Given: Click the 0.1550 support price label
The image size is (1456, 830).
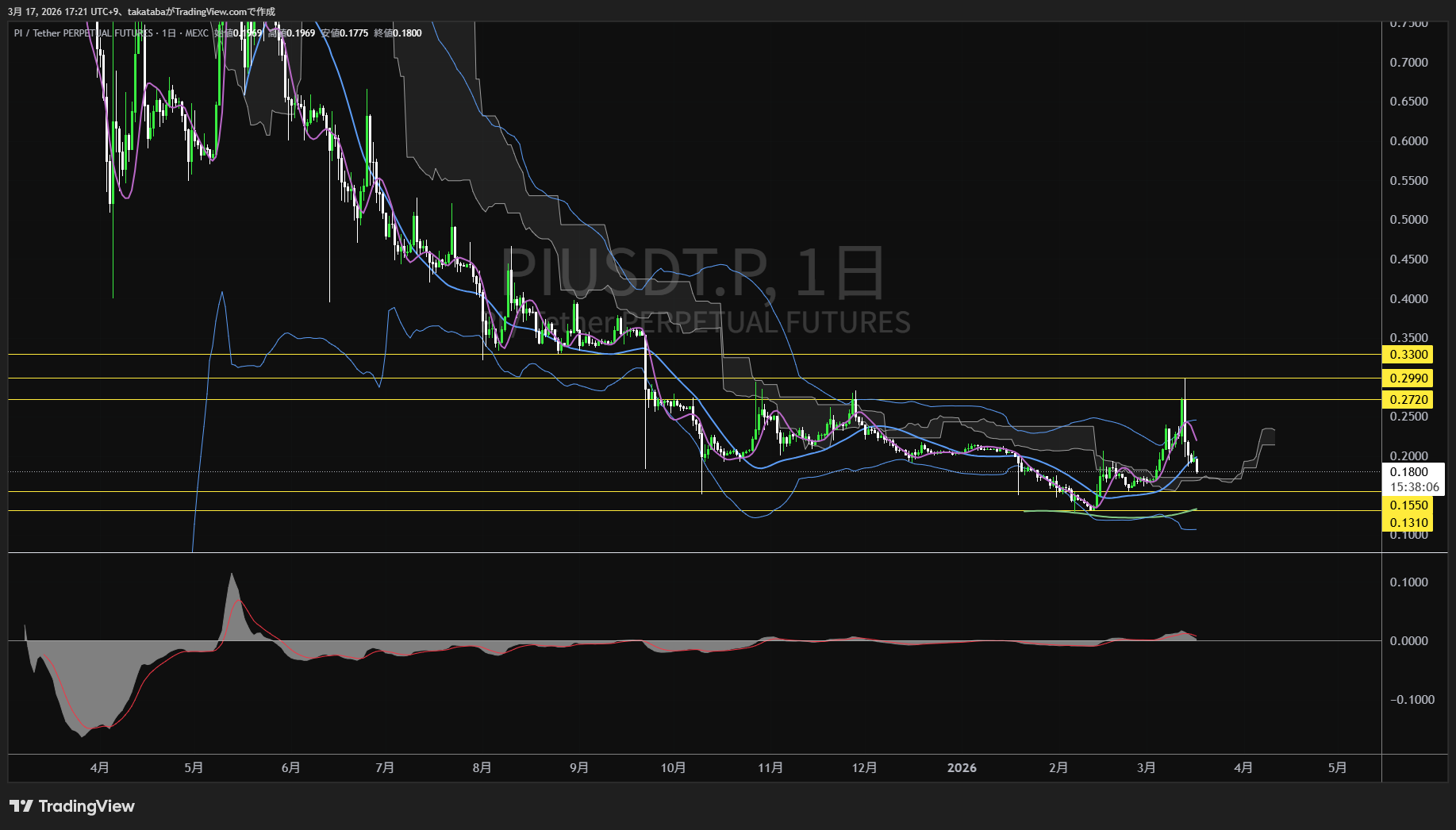Looking at the screenshot, I should pyautogui.click(x=1408, y=505).
